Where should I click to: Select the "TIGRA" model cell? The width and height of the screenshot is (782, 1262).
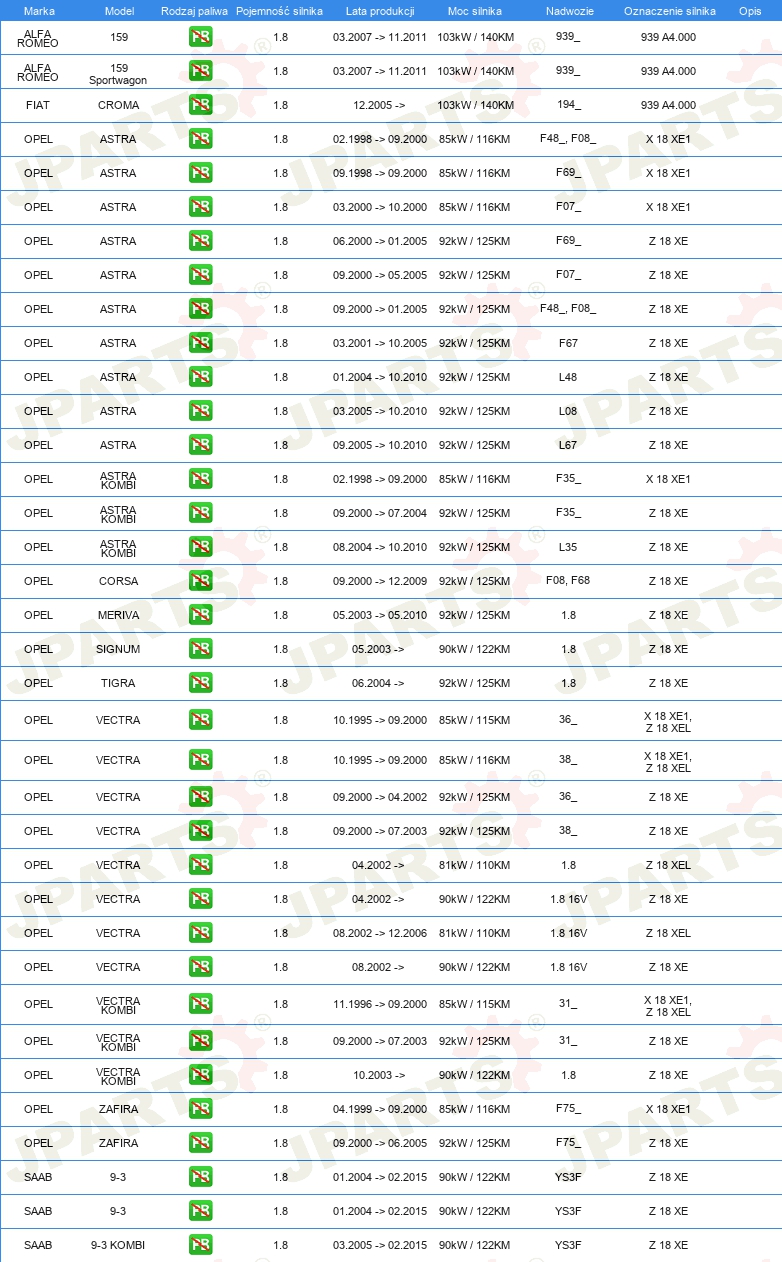pyautogui.click(x=119, y=683)
